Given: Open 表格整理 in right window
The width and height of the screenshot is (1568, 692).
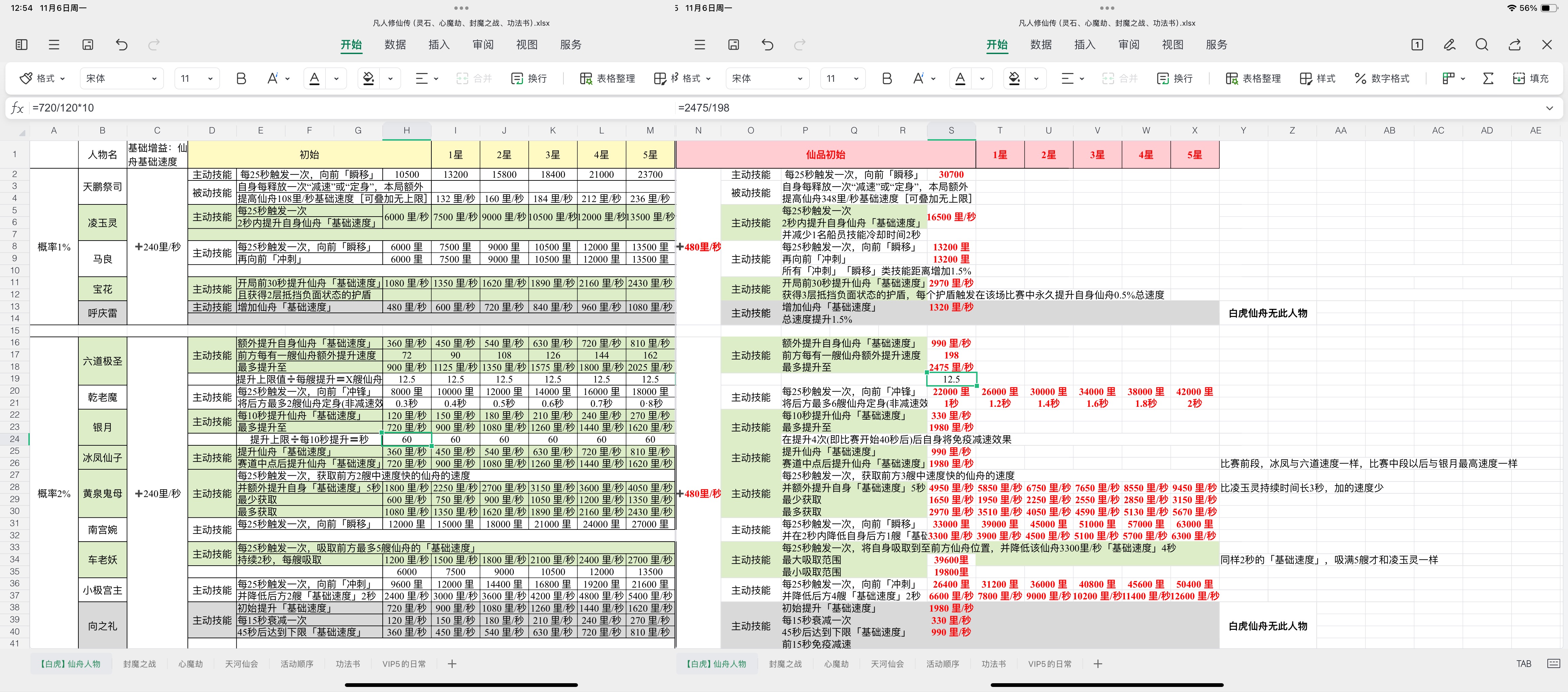Looking at the screenshot, I should [x=1253, y=78].
